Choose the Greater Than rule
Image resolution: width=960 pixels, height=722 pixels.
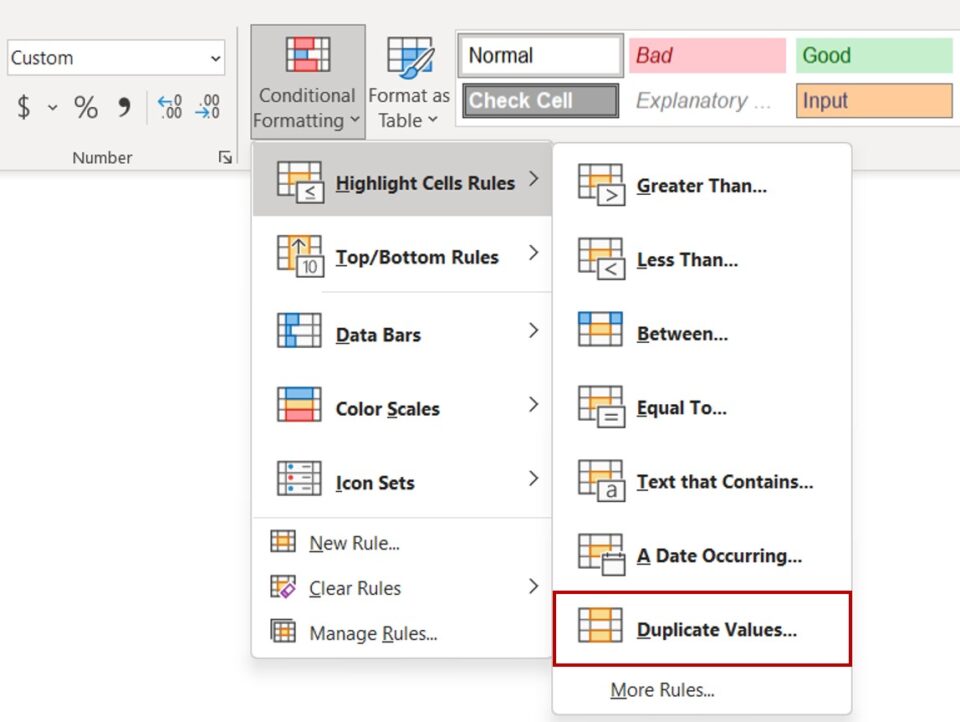(702, 185)
